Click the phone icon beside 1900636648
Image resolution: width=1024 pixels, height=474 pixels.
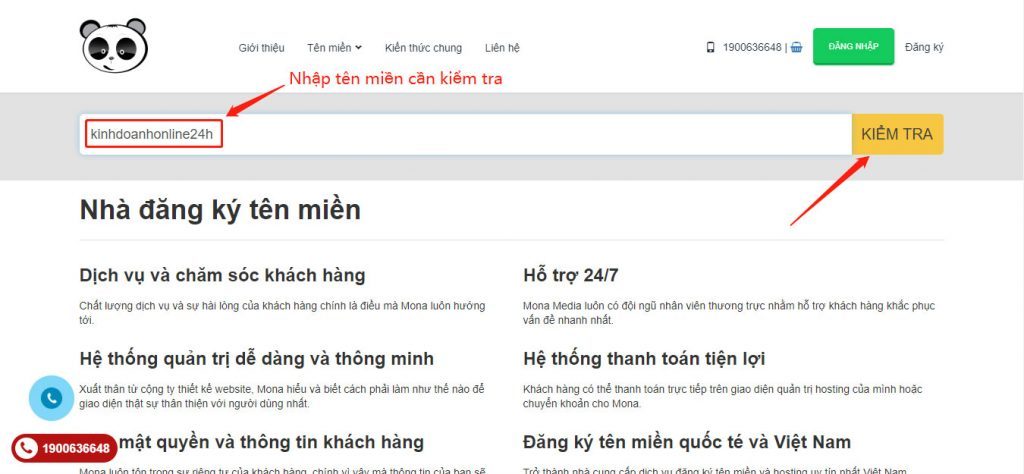click(x=711, y=47)
